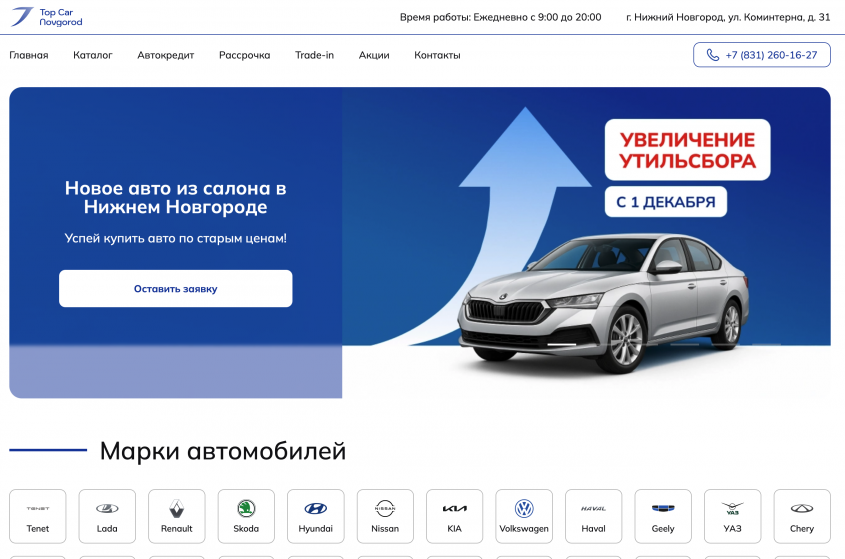Image resolution: width=845 pixels, height=559 pixels.
Task: Select the Geely brand card
Action: 663,516
